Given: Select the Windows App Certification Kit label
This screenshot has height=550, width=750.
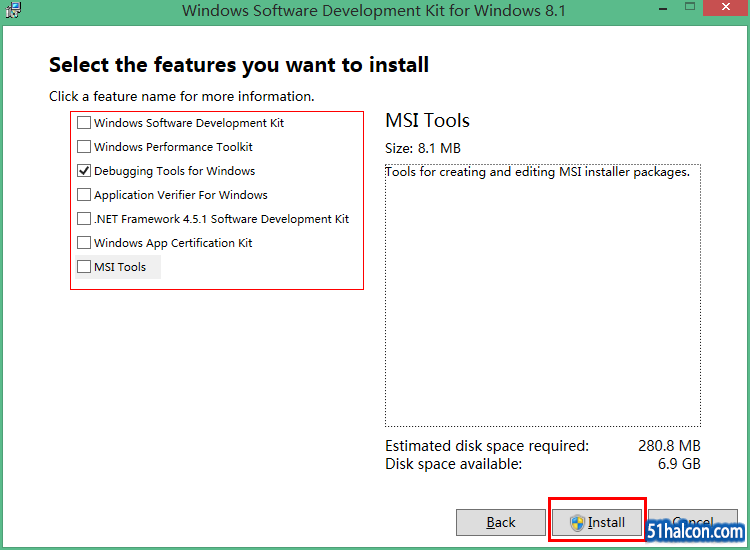Looking at the screenshot, I should [x=173, y=243].
